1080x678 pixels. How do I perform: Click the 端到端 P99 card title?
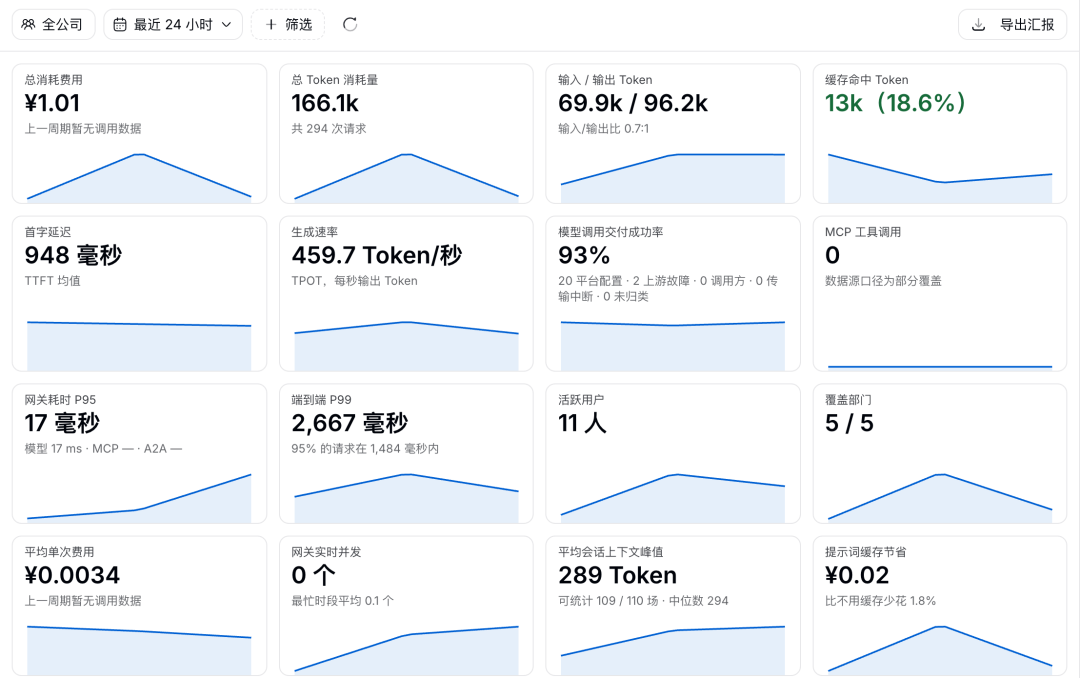pyautogui.click(x=322, y=400)
